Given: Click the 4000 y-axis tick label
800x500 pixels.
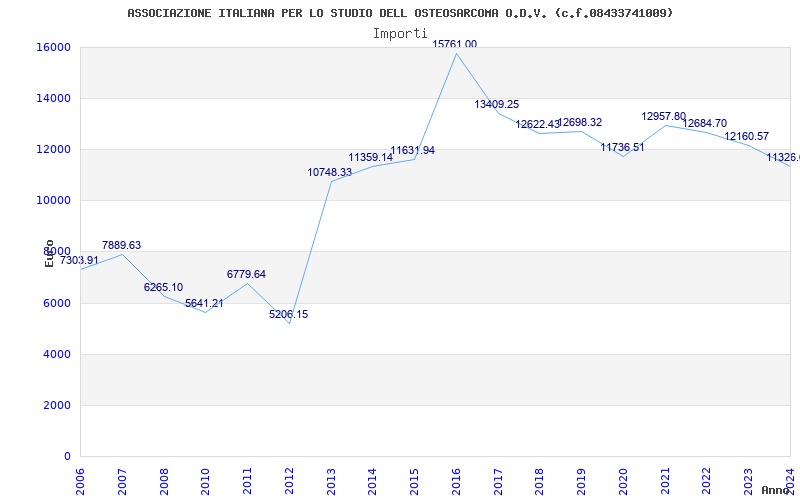Looking at the screenshot, I should tap(56, 355).
